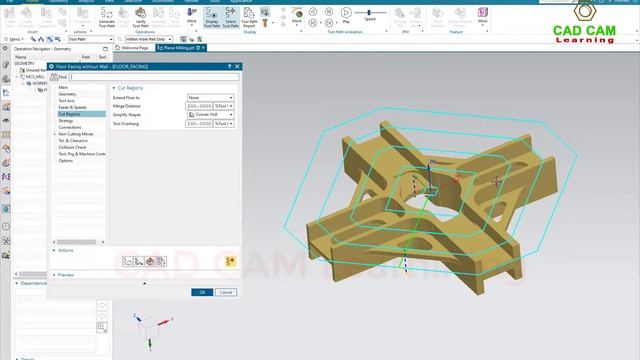Click the Find search field in dialog
Viewport: 640px width, 360px height.
pyautogui.click(x=154, y=77)
